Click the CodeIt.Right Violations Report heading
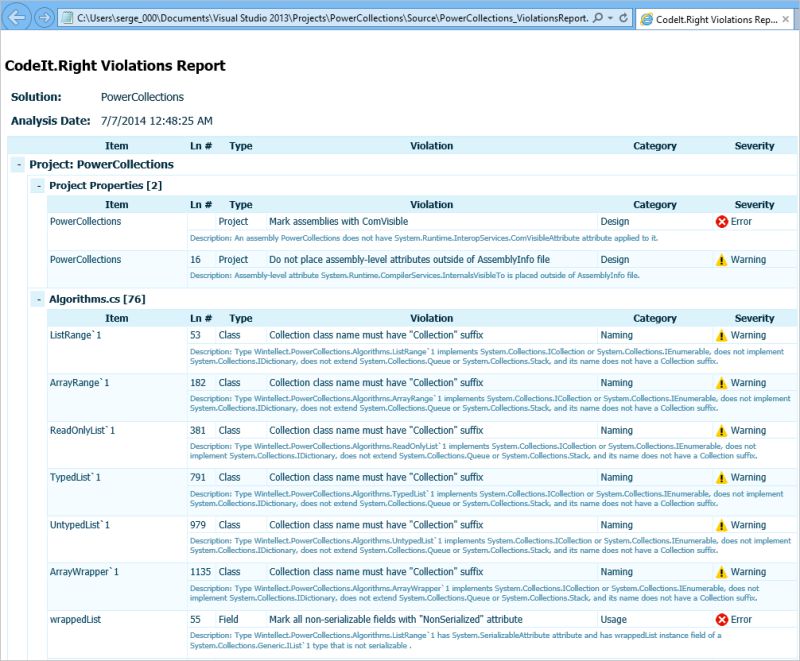The height and width of the screenshot is (661, 800). click(115, 66)
